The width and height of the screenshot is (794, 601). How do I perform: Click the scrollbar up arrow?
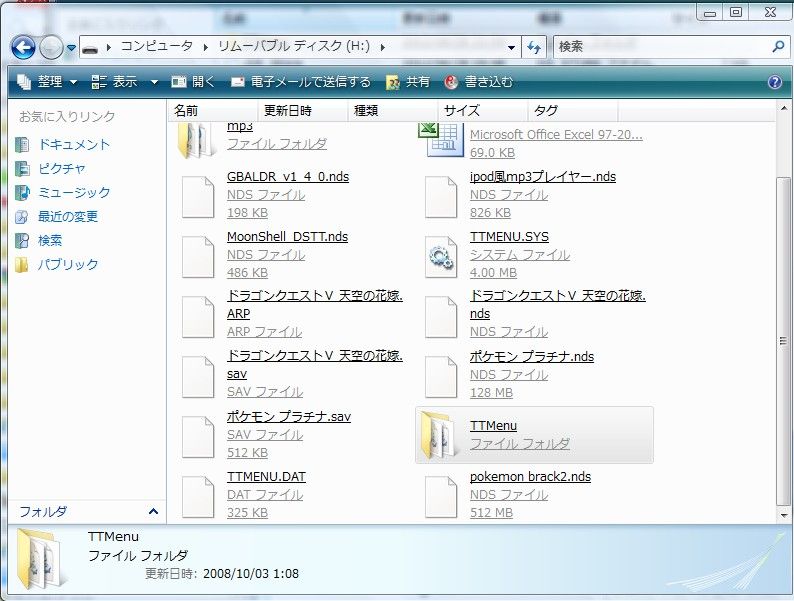click(783, 108)
